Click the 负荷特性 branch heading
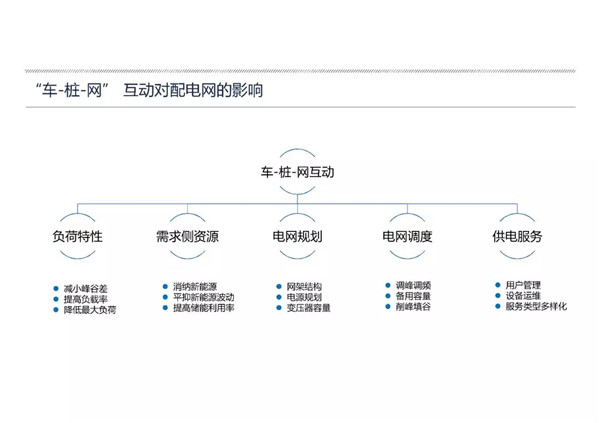The height and width of the screenshot is (423, 600). click(x=78, y=237)
